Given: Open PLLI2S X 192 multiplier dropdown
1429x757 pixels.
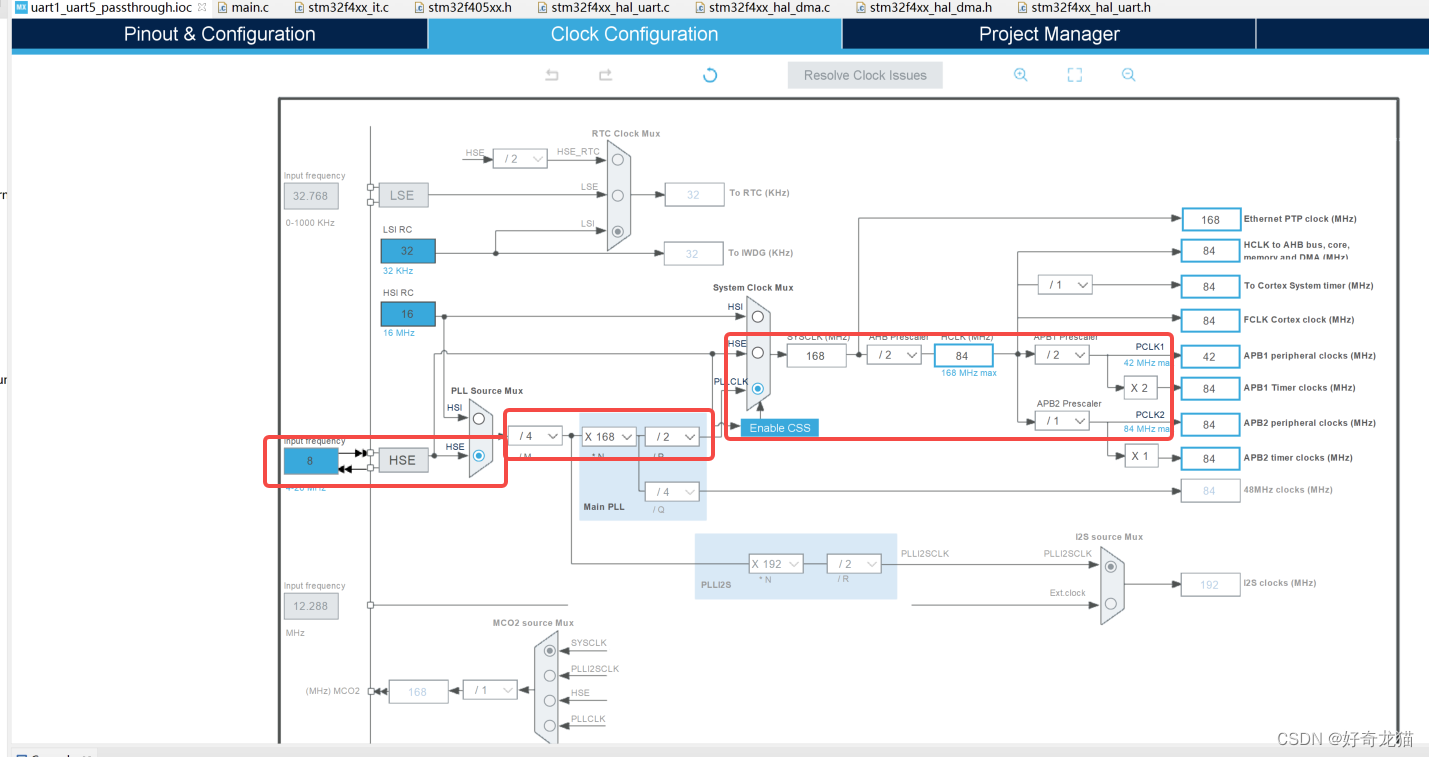Looking at the screenshot, I should (x=776, y=564).
